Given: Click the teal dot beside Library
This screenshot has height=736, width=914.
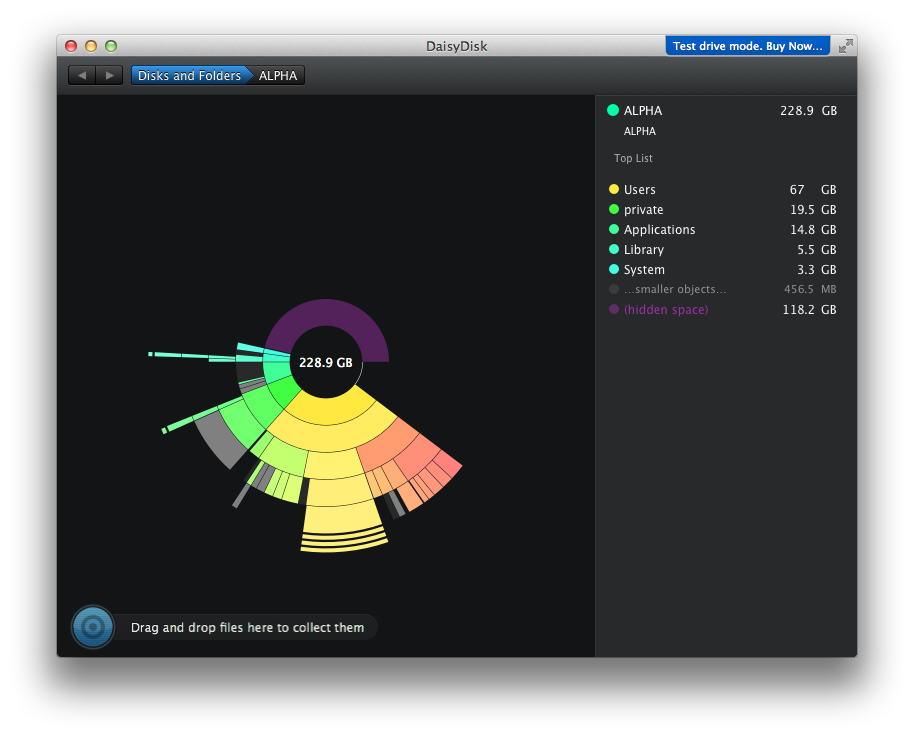Looking at the screenshot, I should (x=613, y=249).
